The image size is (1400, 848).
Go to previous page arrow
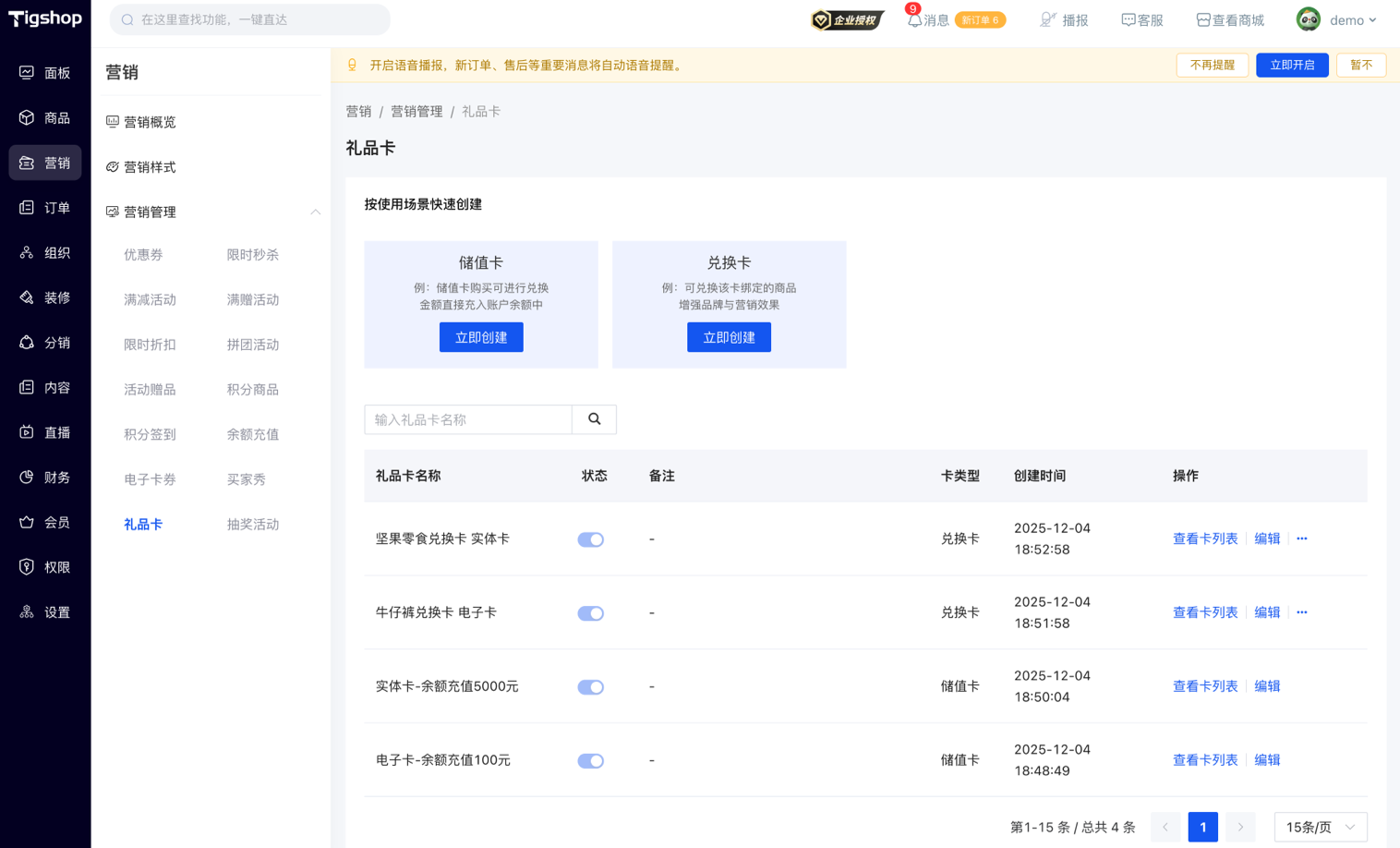point(1165,827)
